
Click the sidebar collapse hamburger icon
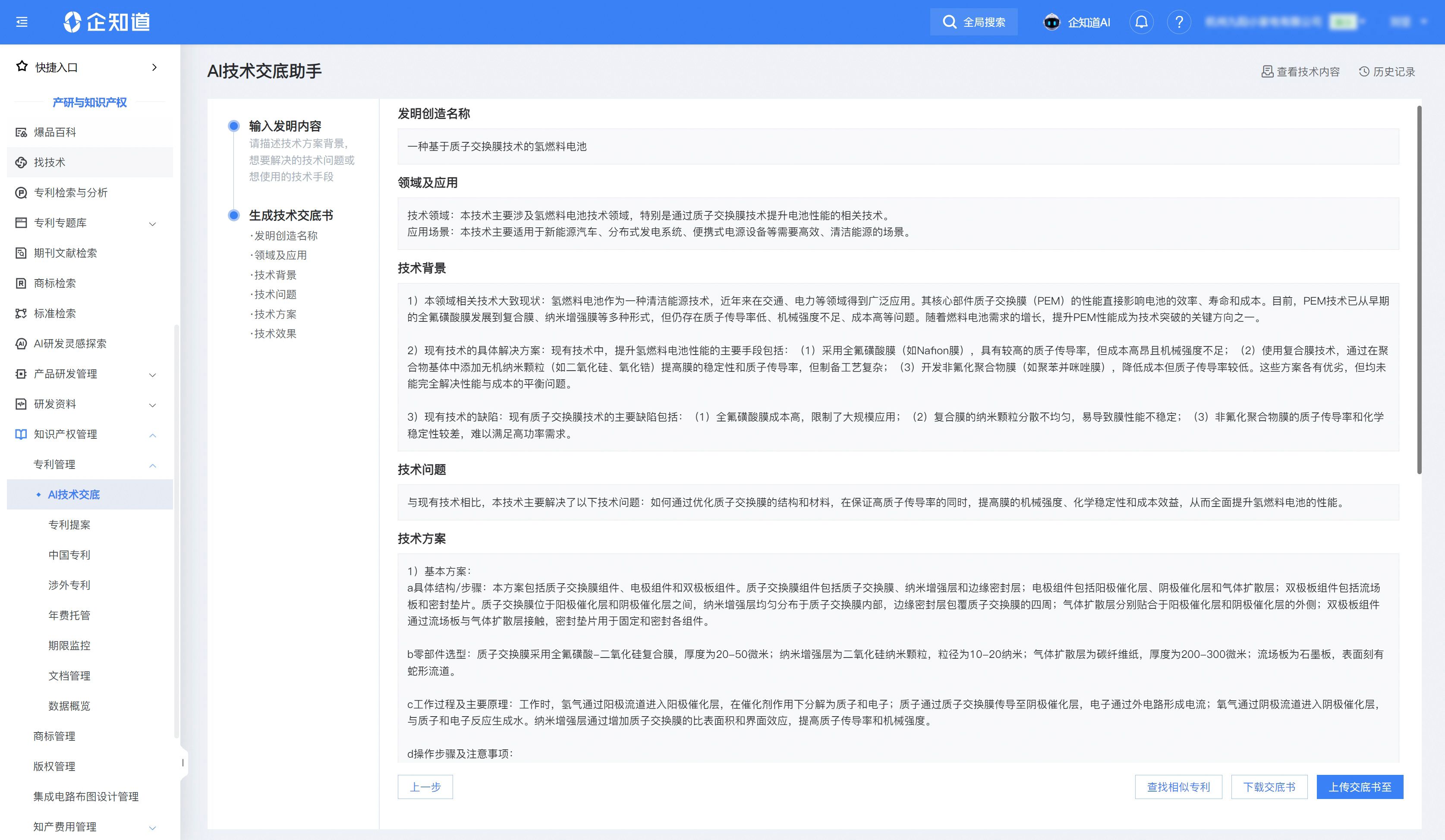tap(22, 22)
